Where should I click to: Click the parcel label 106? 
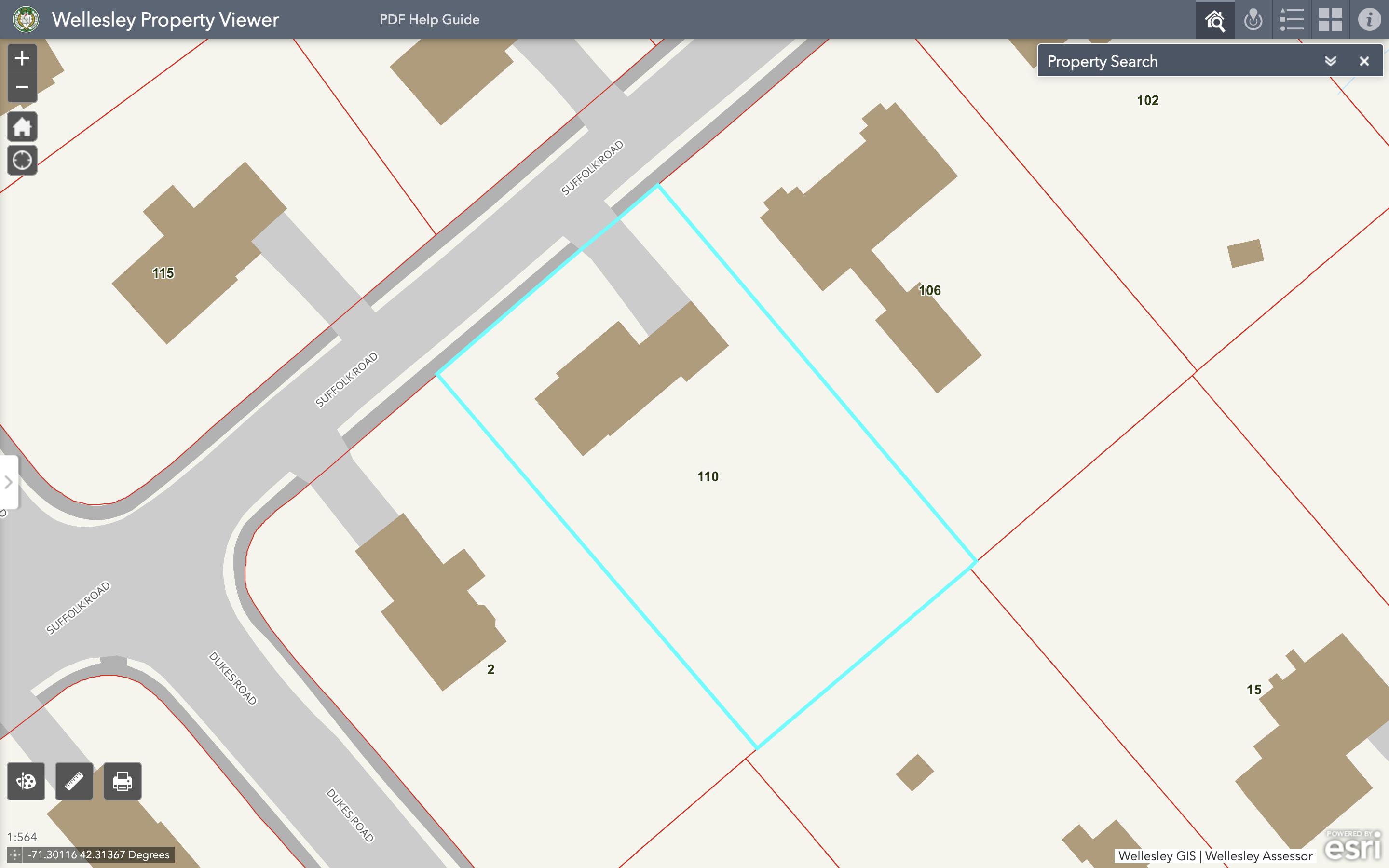coord(929,290)
